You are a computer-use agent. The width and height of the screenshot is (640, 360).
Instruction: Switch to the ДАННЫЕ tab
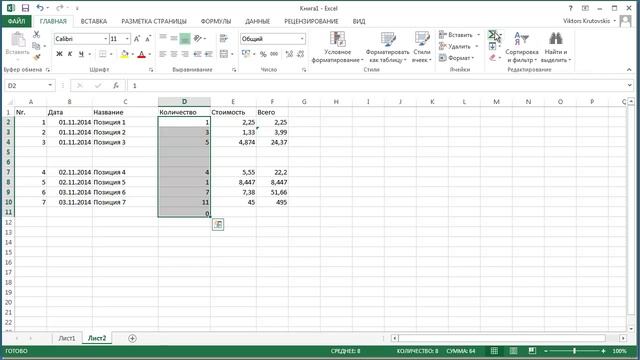(x=258, y=21)
